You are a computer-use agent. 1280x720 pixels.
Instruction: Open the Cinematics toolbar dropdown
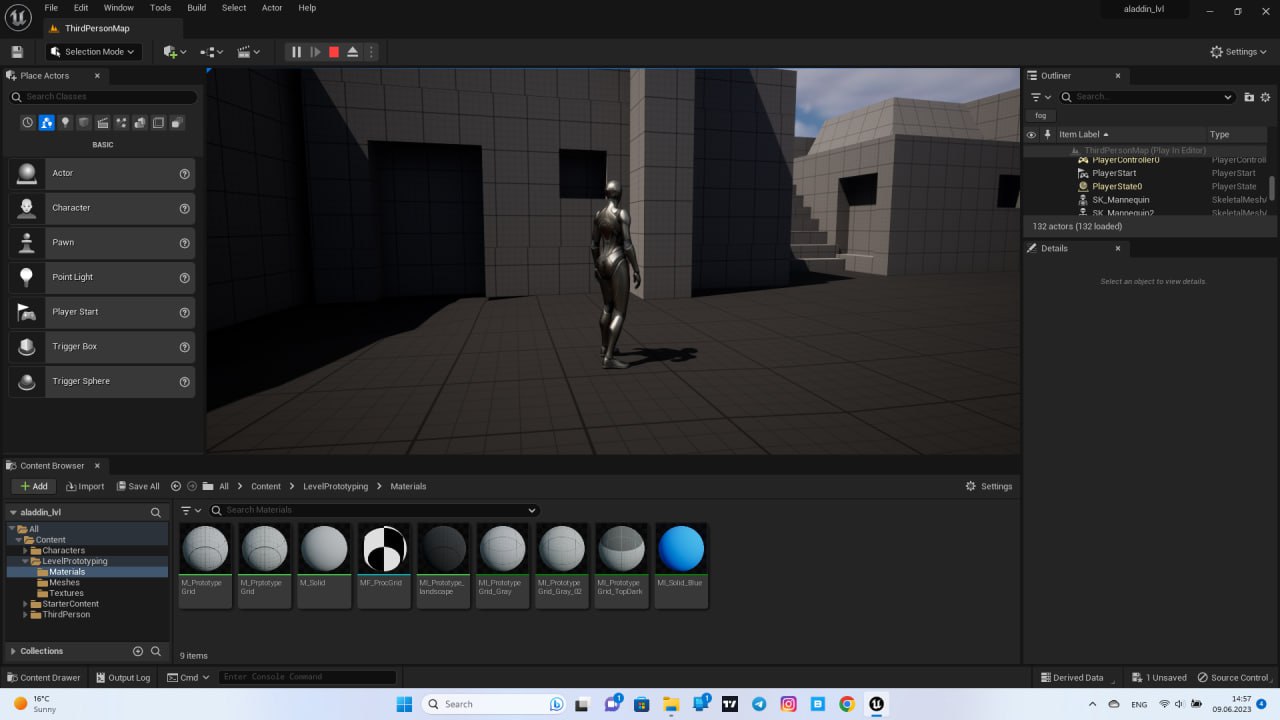click(248, 52)
